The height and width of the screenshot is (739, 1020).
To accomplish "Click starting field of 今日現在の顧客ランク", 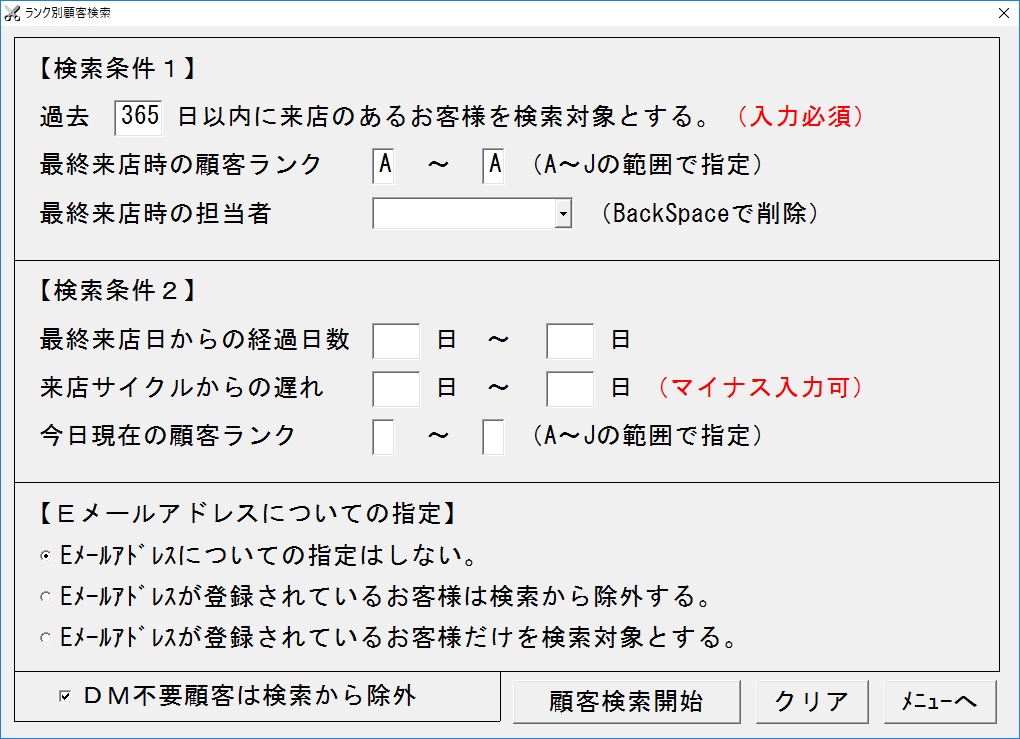I will click(383, 437).
